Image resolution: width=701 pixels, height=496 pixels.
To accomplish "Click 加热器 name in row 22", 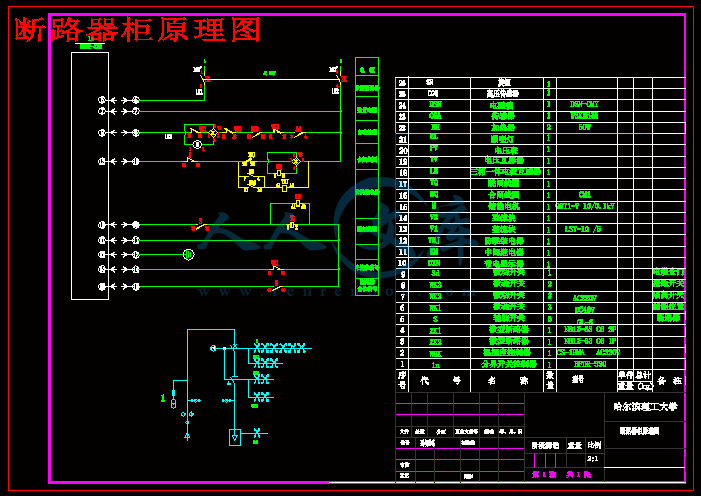I will pos(502,127).
